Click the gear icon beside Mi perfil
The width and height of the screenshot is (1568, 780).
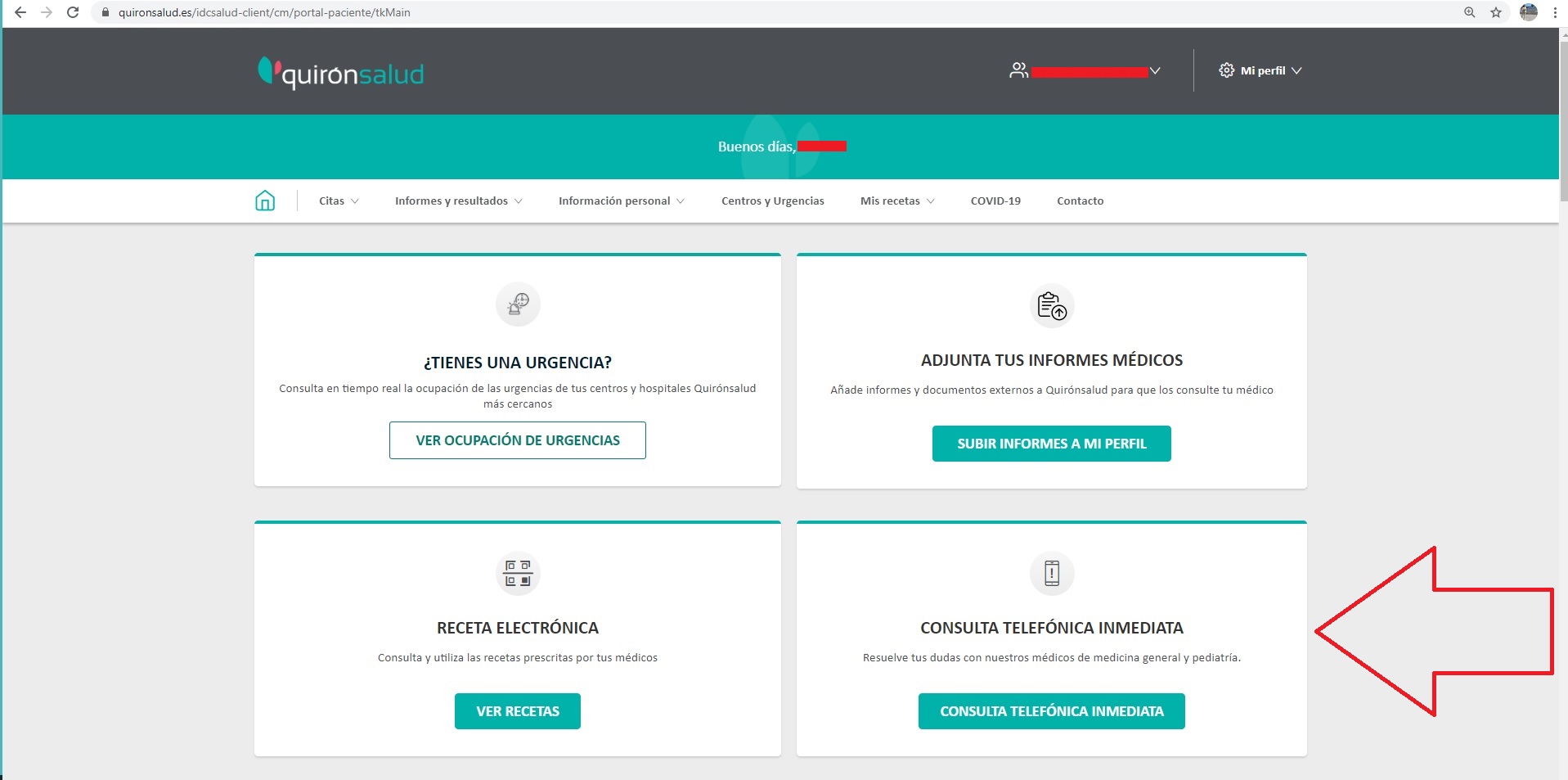(1226, 70)
